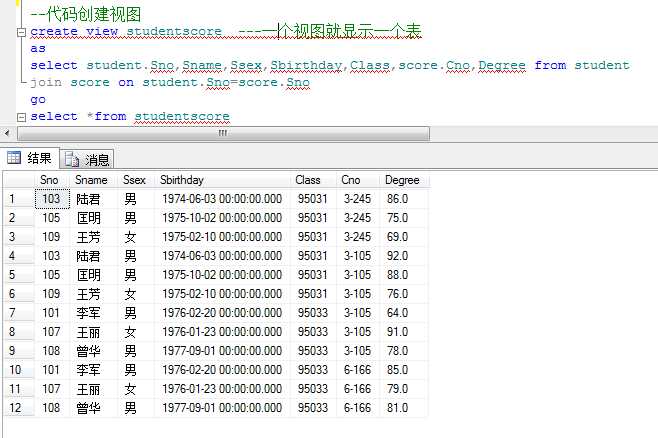Click Cno 6-166 in row 10
Image resolution: width=658 pixels, height=438 pixels.
[x=358, y=370]
